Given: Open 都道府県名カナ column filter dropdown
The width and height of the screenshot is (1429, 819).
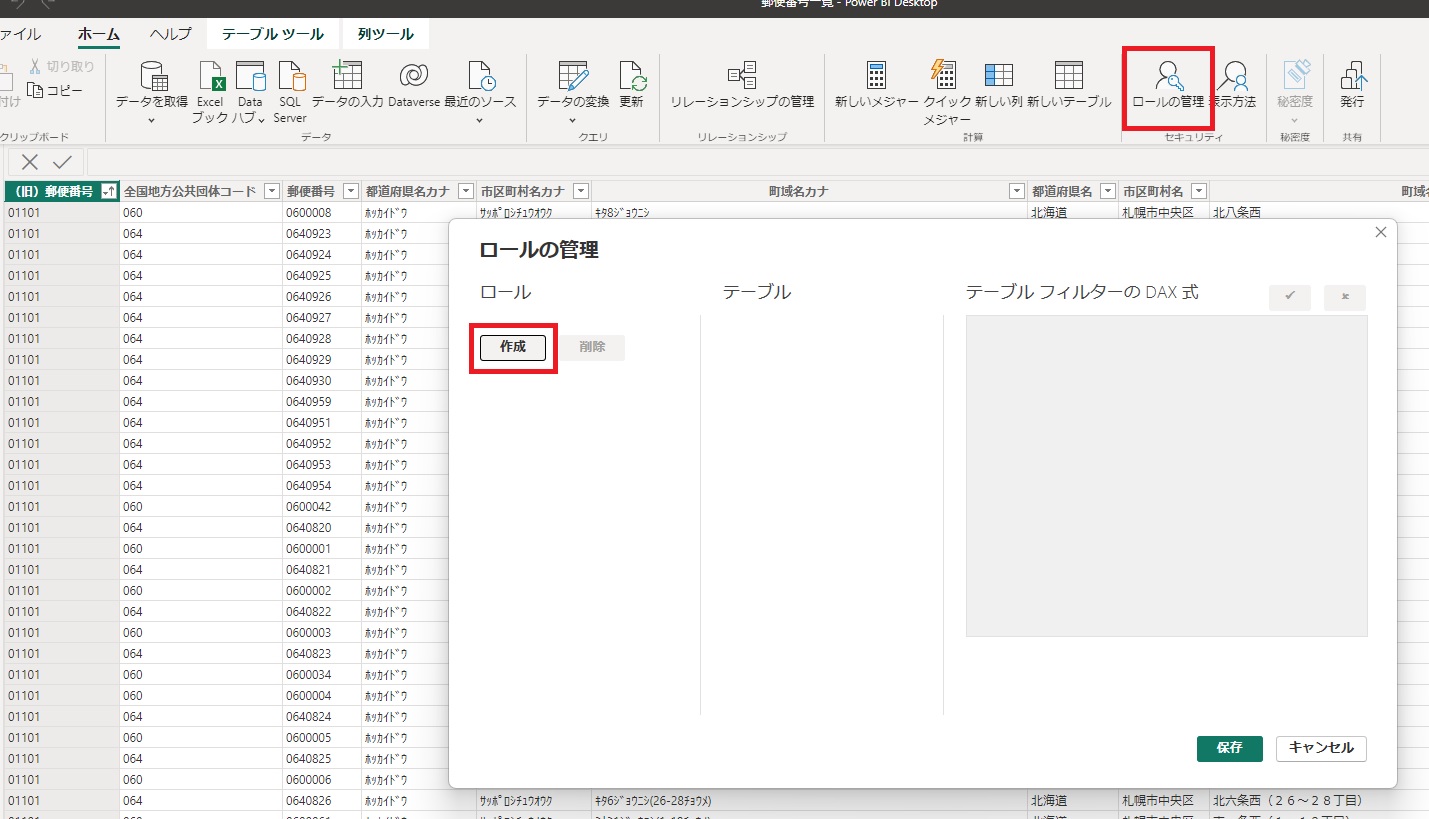Looking at the screenshot, I should click(x=465, y=191).
